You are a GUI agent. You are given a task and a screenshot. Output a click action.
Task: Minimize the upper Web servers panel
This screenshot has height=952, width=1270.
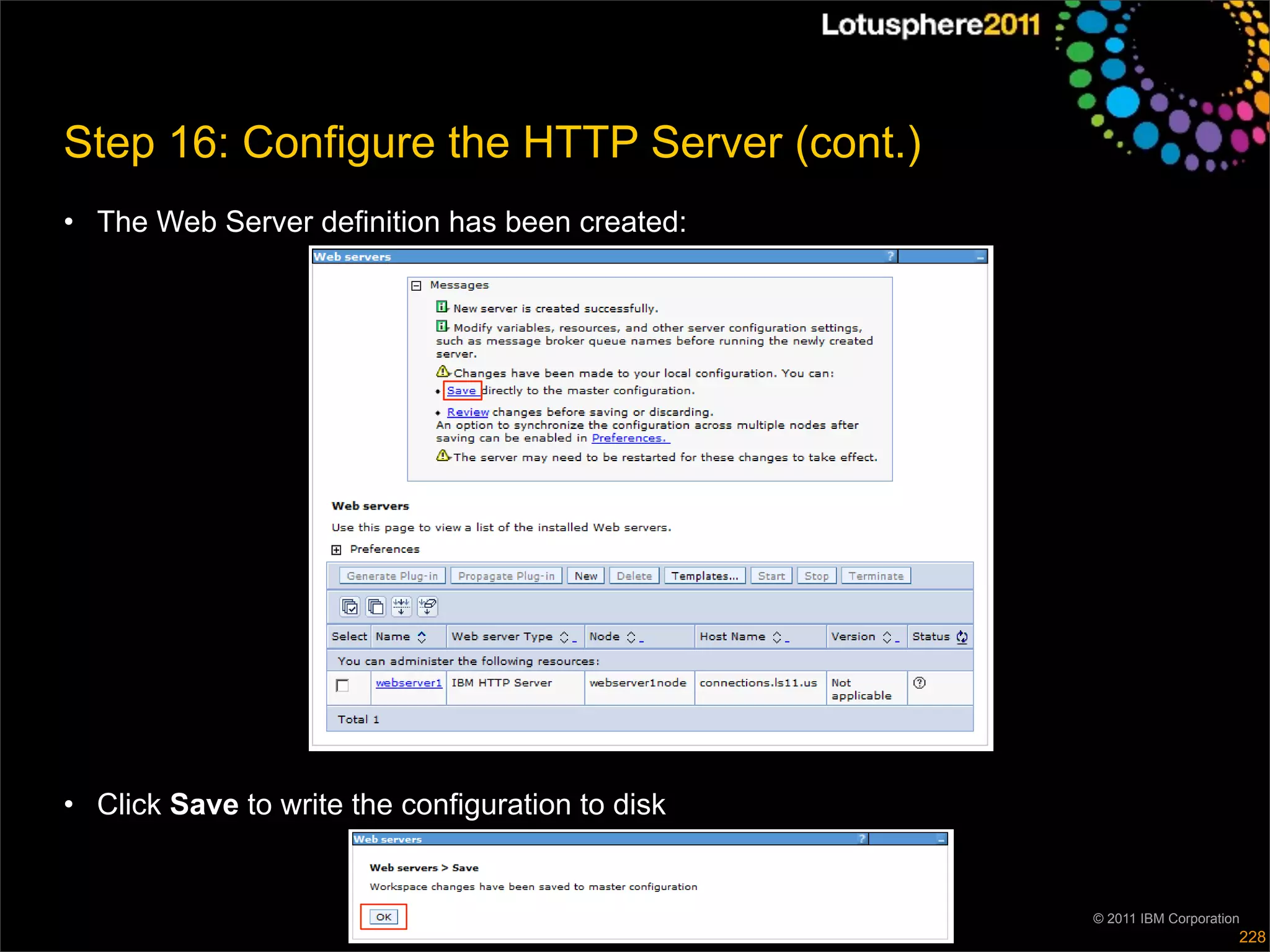[x=980, y=257]
